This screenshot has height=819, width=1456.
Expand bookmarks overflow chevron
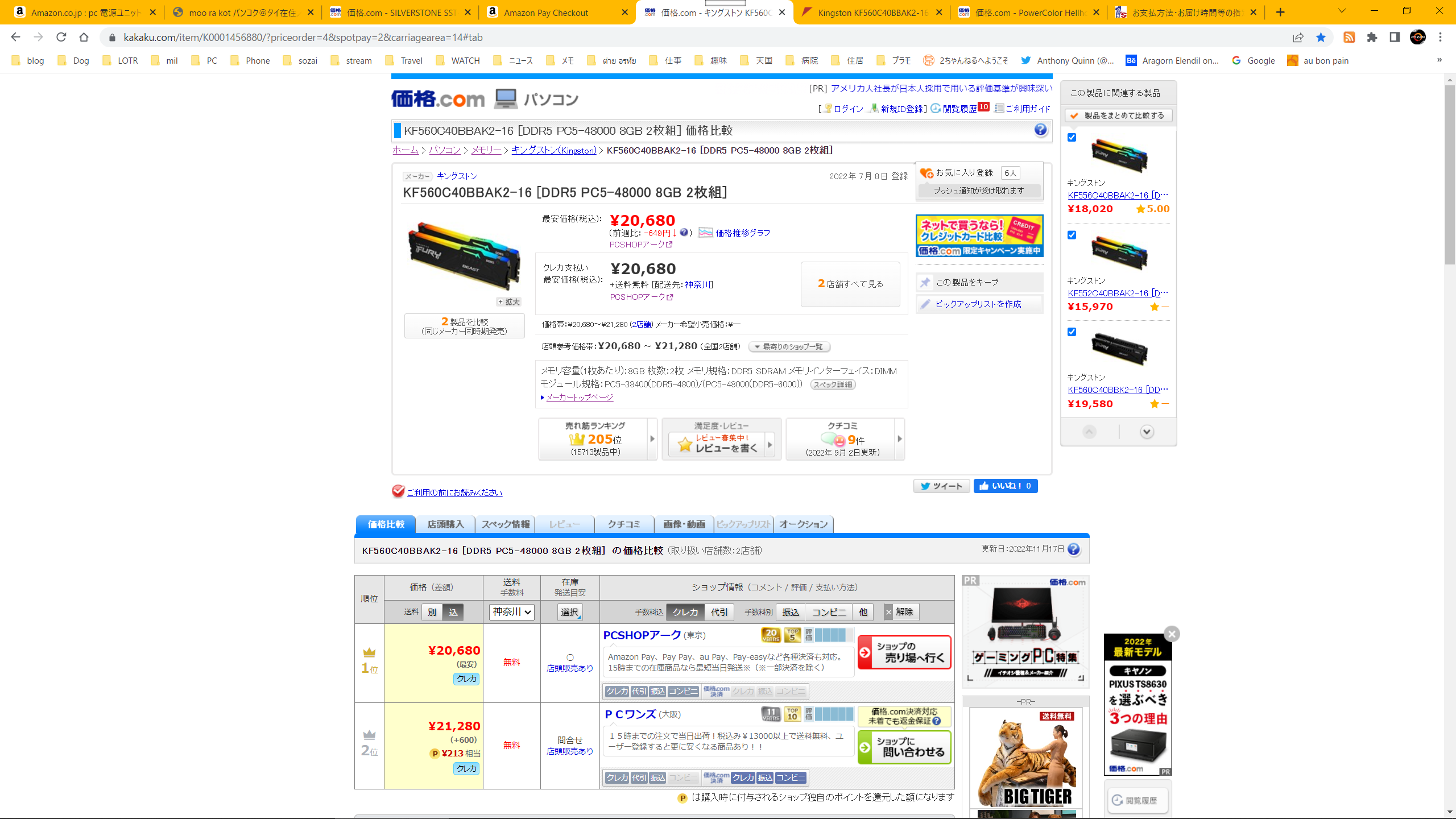click(x=1440, y=60)
